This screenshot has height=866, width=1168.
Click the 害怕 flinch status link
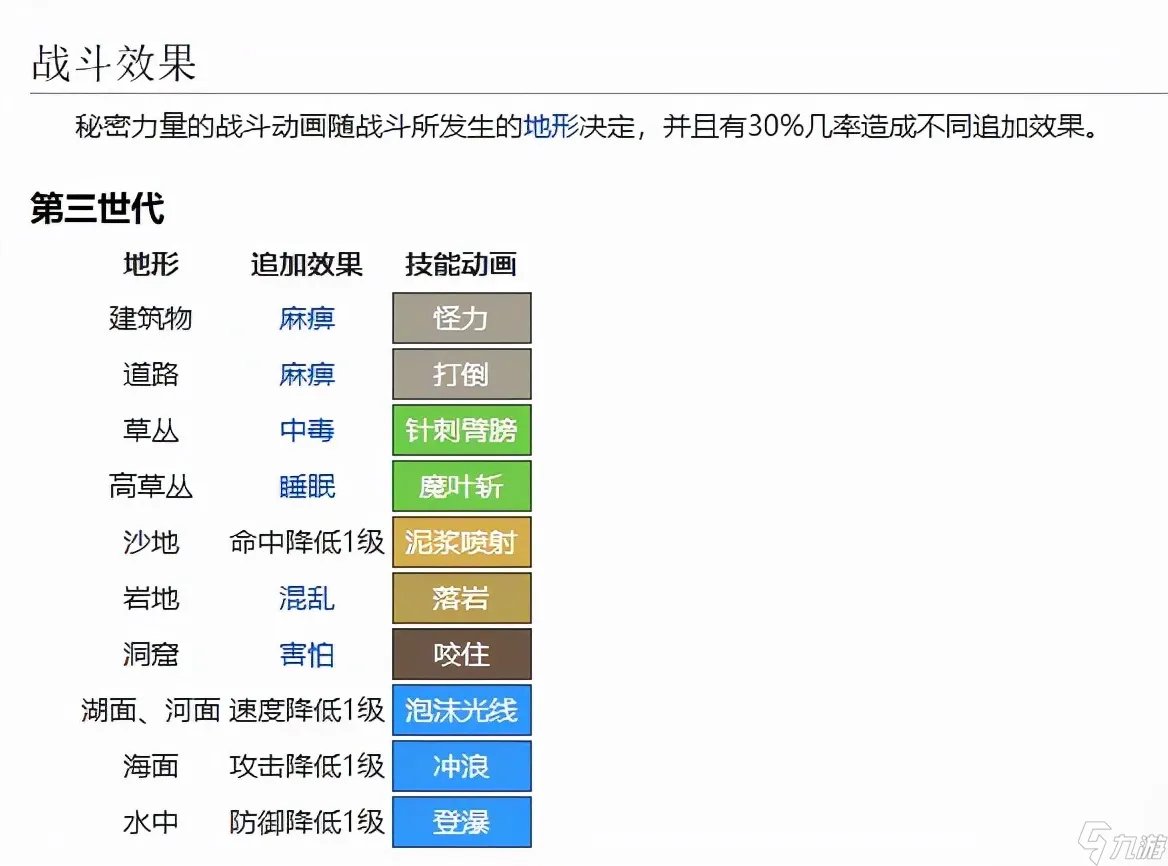(306, 654)
